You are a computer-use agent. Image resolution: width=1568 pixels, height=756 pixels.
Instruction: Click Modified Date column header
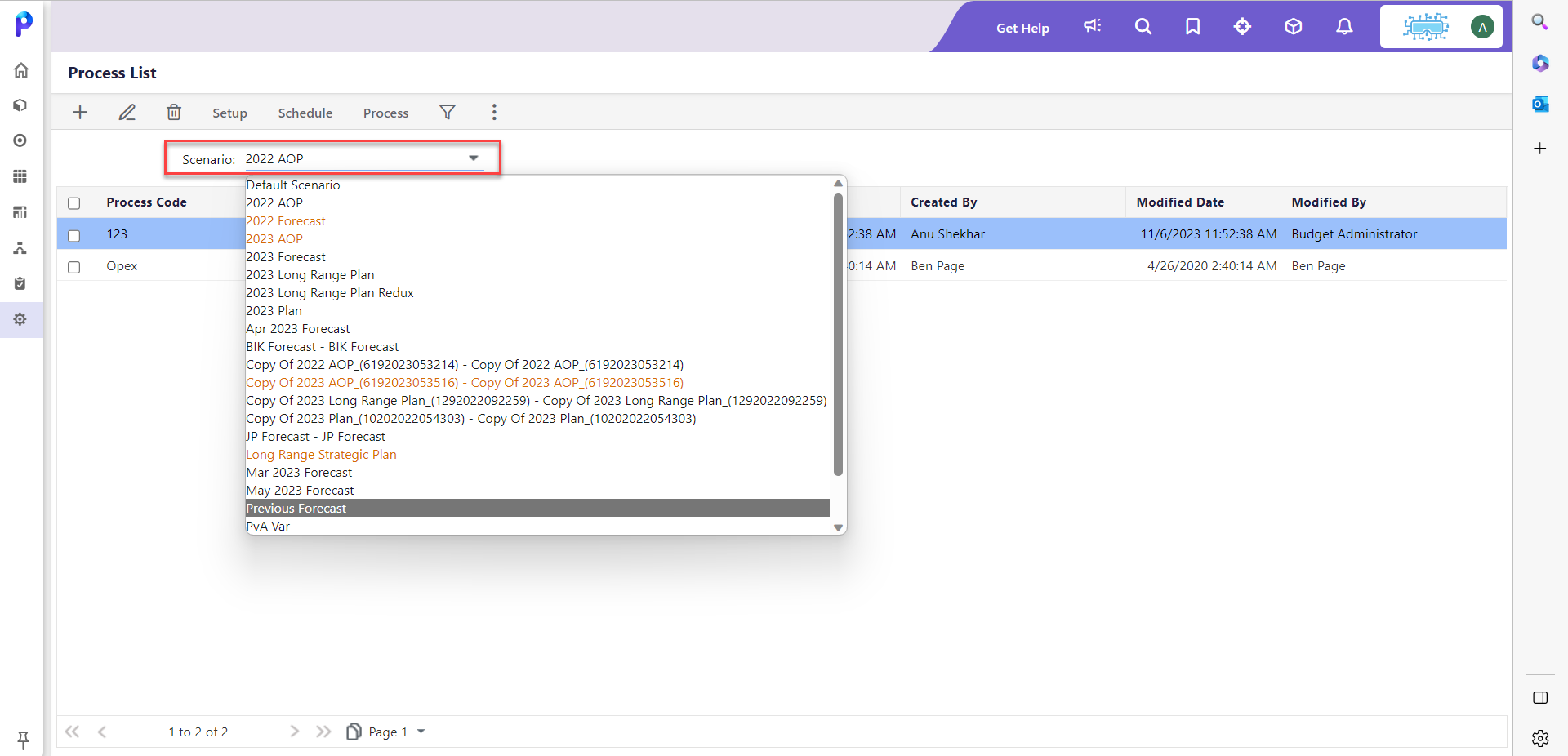[1180, 202]
